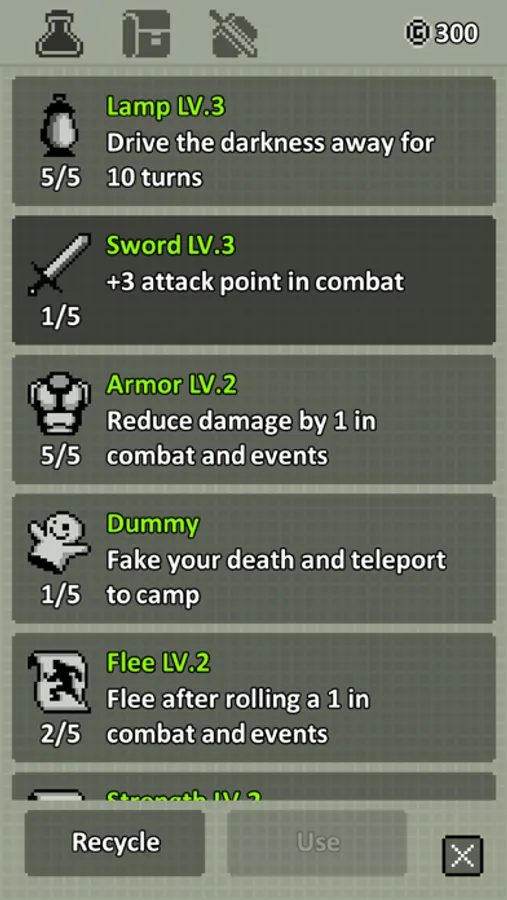
Task: Select the Sword LV.3 entry
Action: (254, 280)
